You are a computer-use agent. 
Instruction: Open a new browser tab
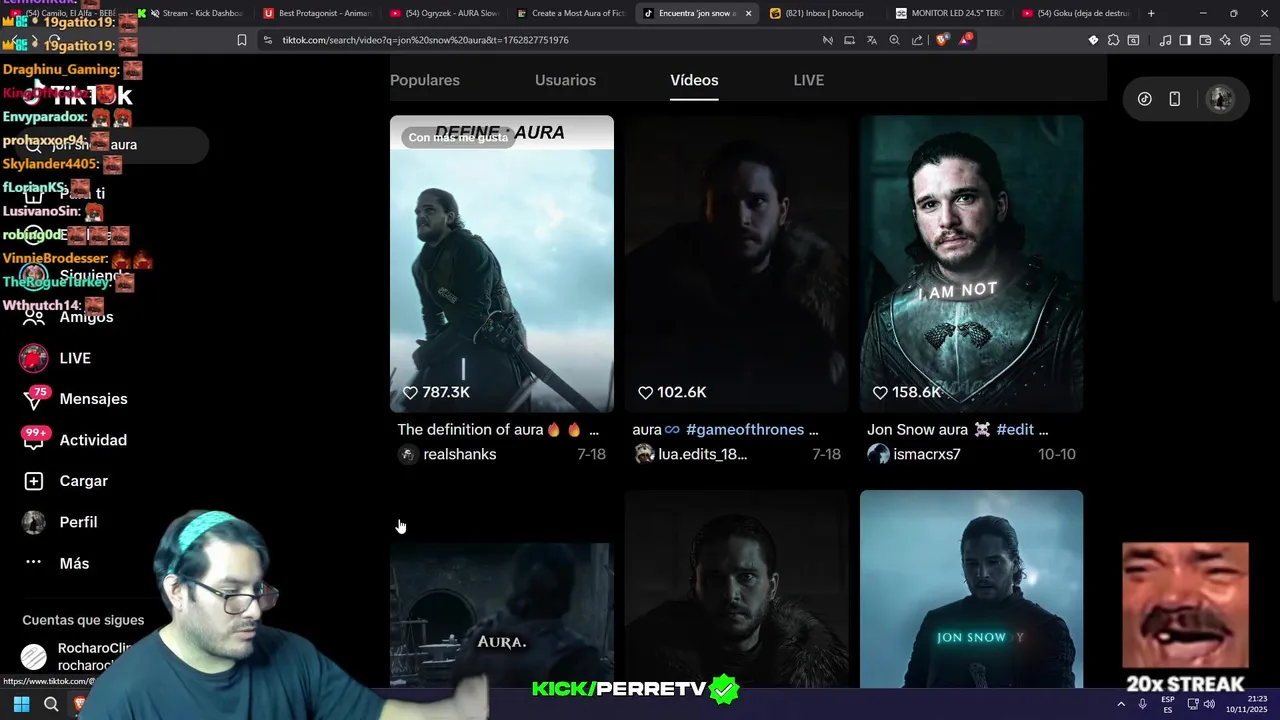click(x=1151, y=13)
